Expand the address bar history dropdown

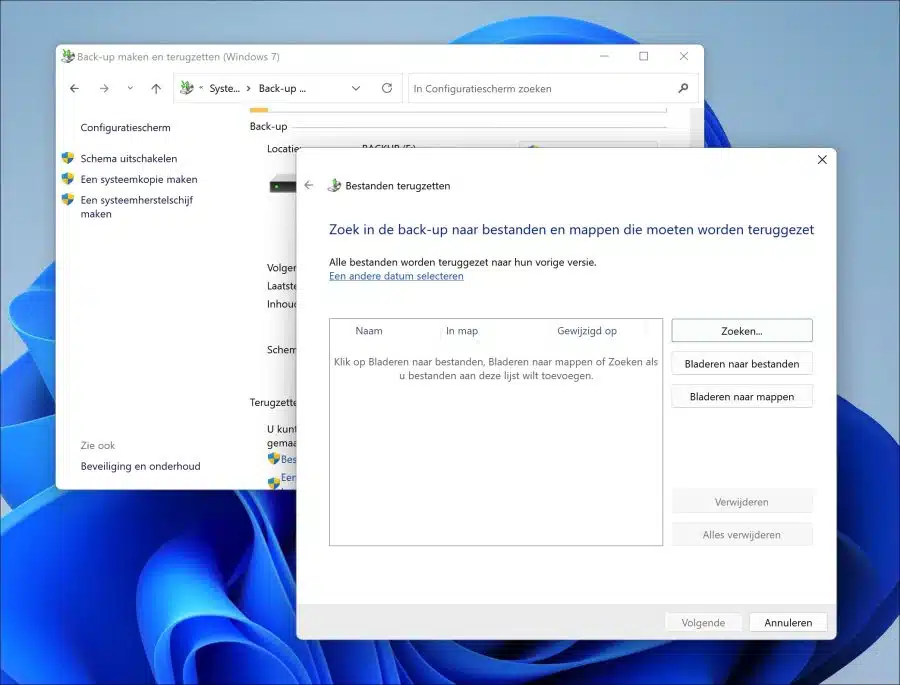tap(356, 88)
